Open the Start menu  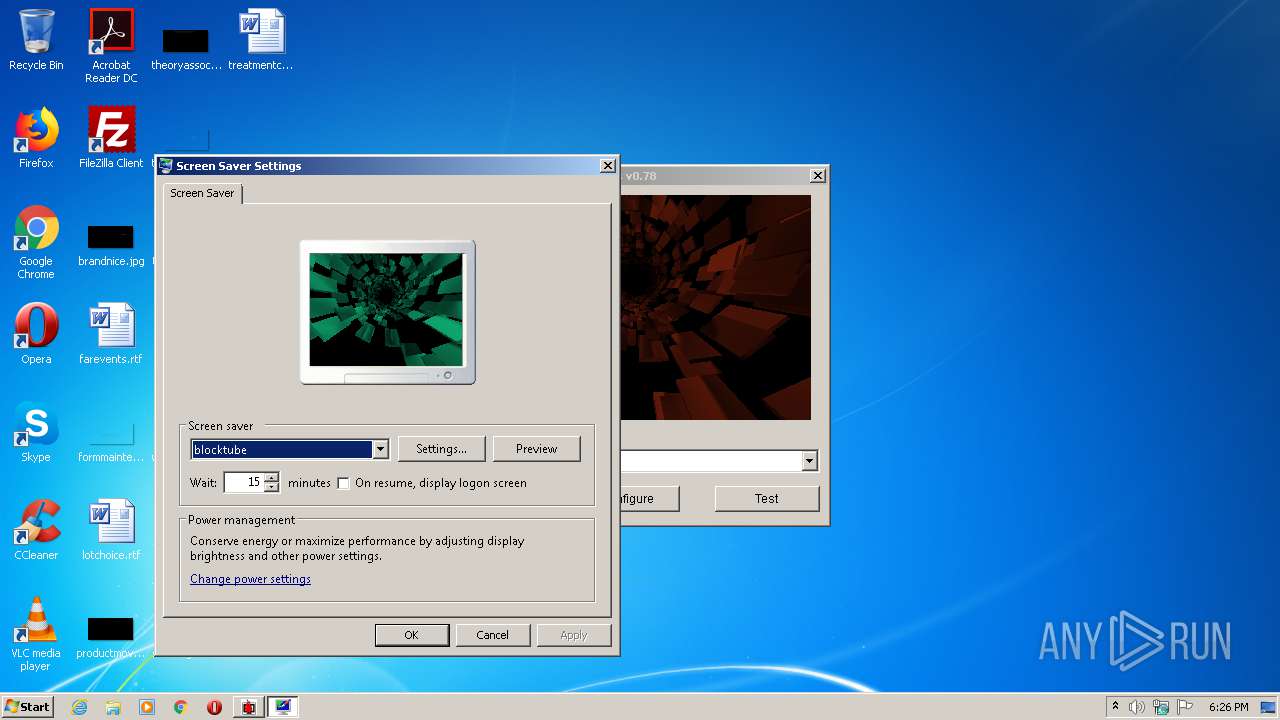point(28,707)
